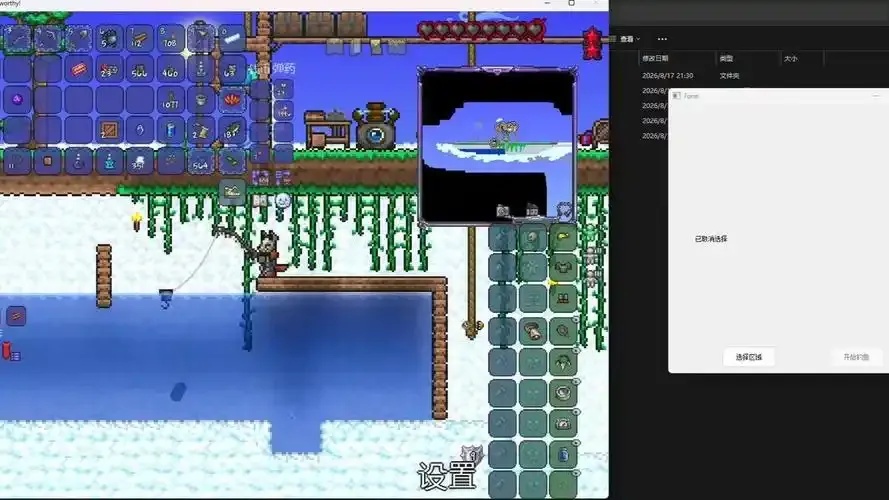Click the 已取消选择 status text
The height and width of the screenshot is (500, 889).
click(711, 239)
